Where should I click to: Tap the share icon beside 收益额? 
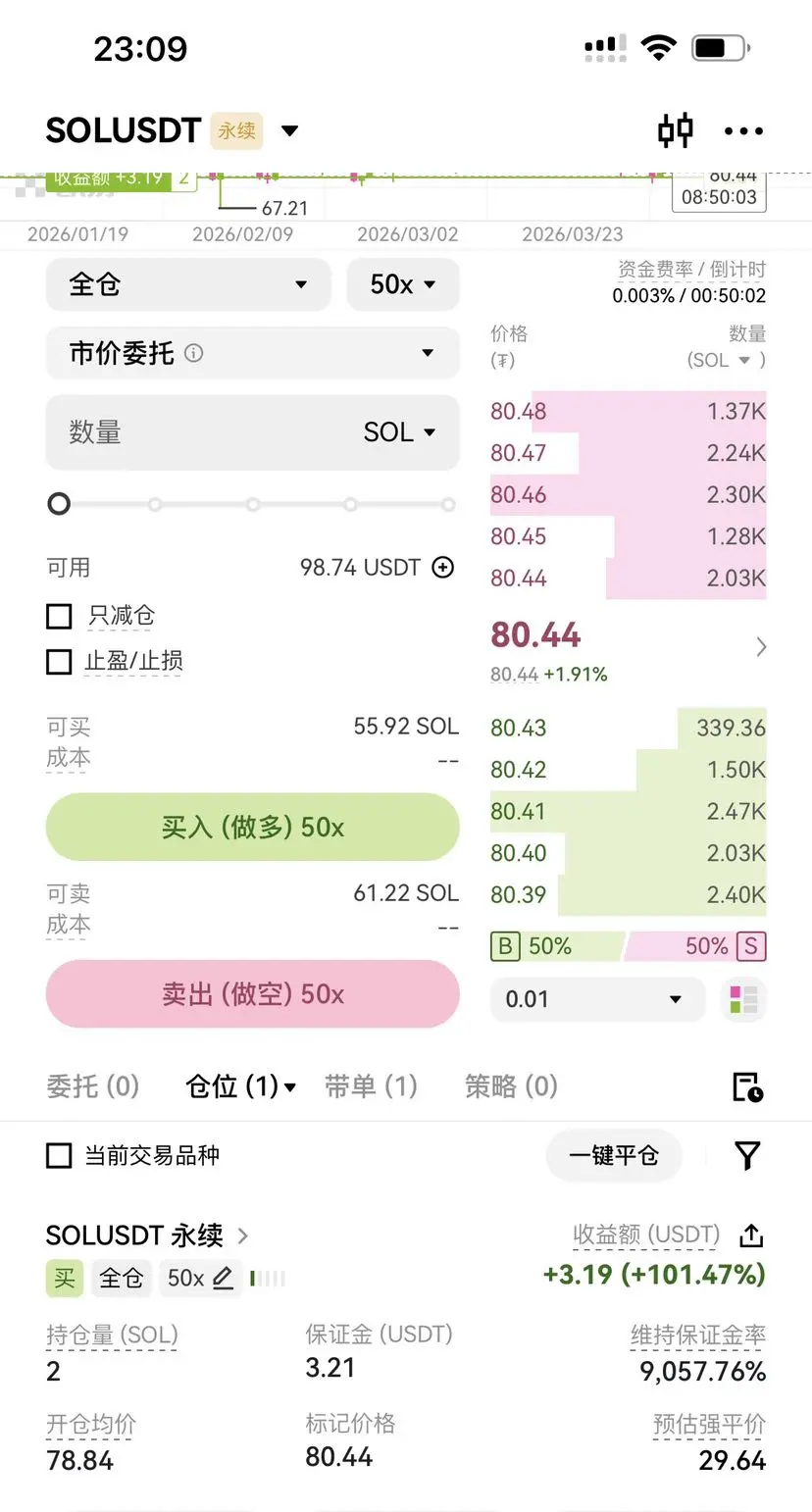pyautogui.click(x=751, y=1235)
